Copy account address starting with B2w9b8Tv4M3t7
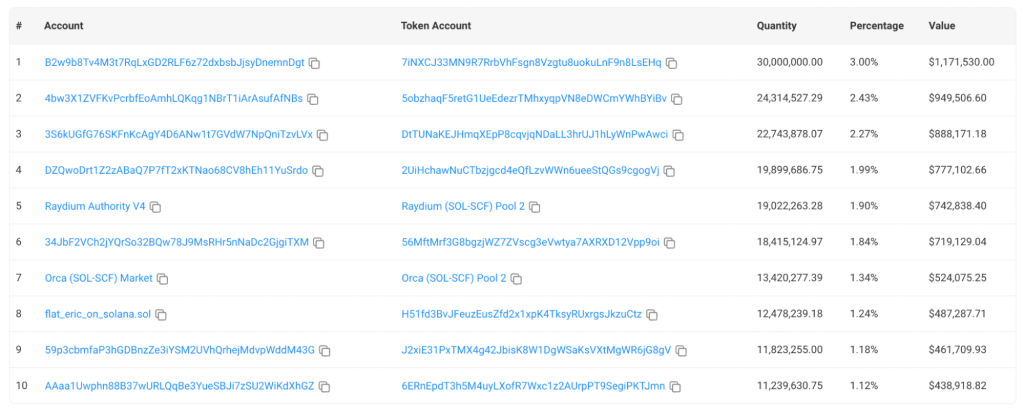Image resolution: width=1024 pixels, height=413 pixels. point(314,63)
